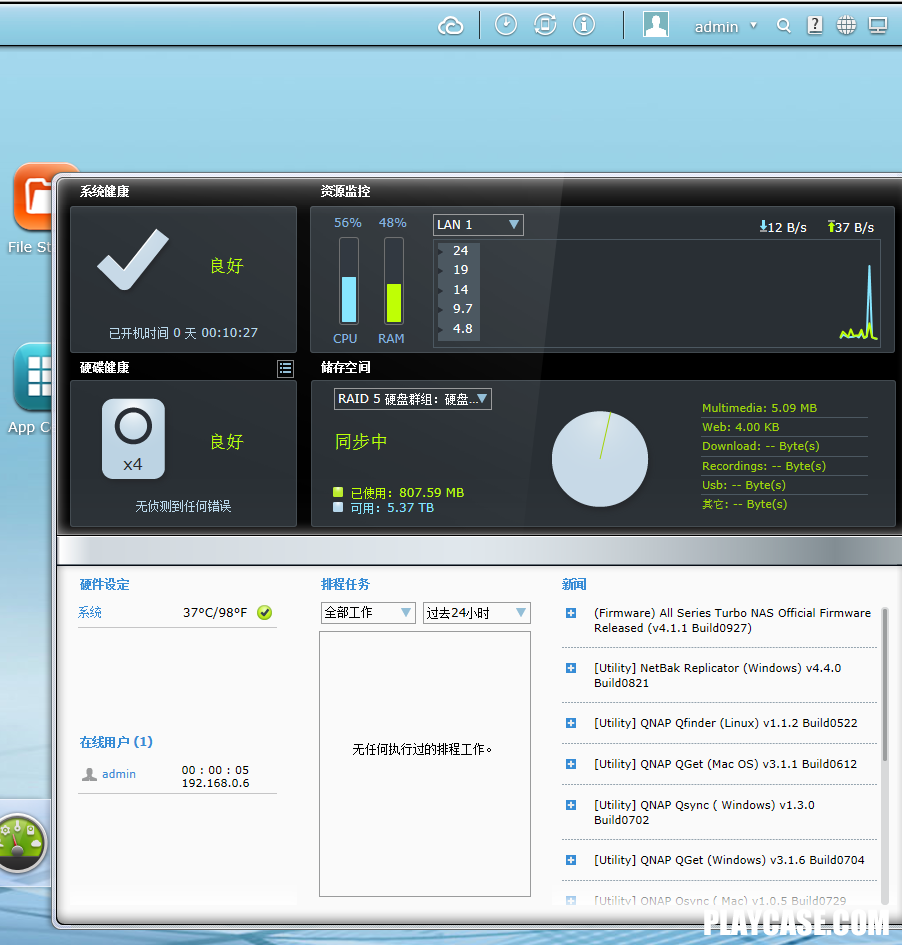This screenshot has height=945, width=902.
Task: Click the 储存空间 panel title
Action: point(345,368)
